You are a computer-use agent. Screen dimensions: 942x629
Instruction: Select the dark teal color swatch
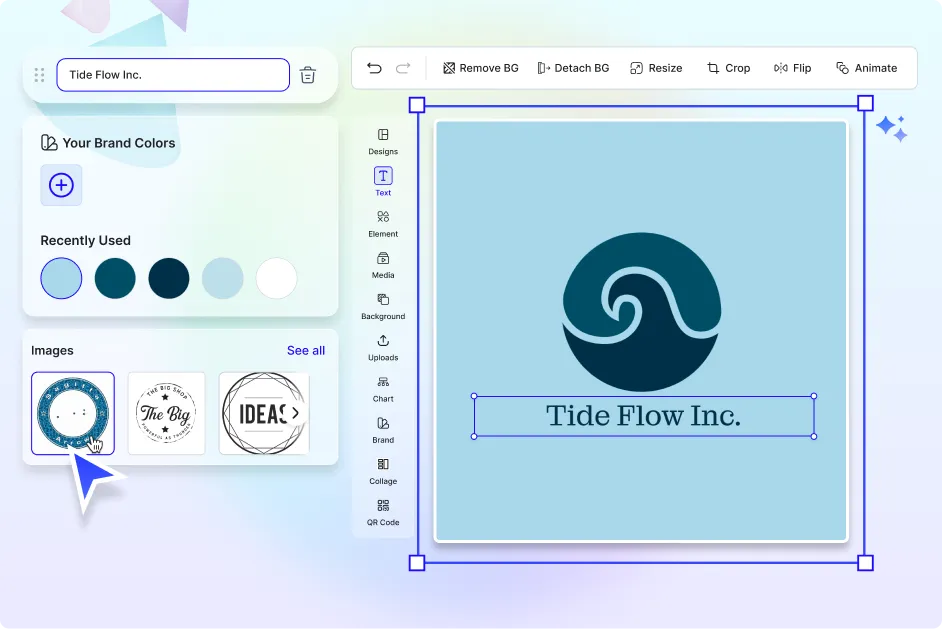115,278
